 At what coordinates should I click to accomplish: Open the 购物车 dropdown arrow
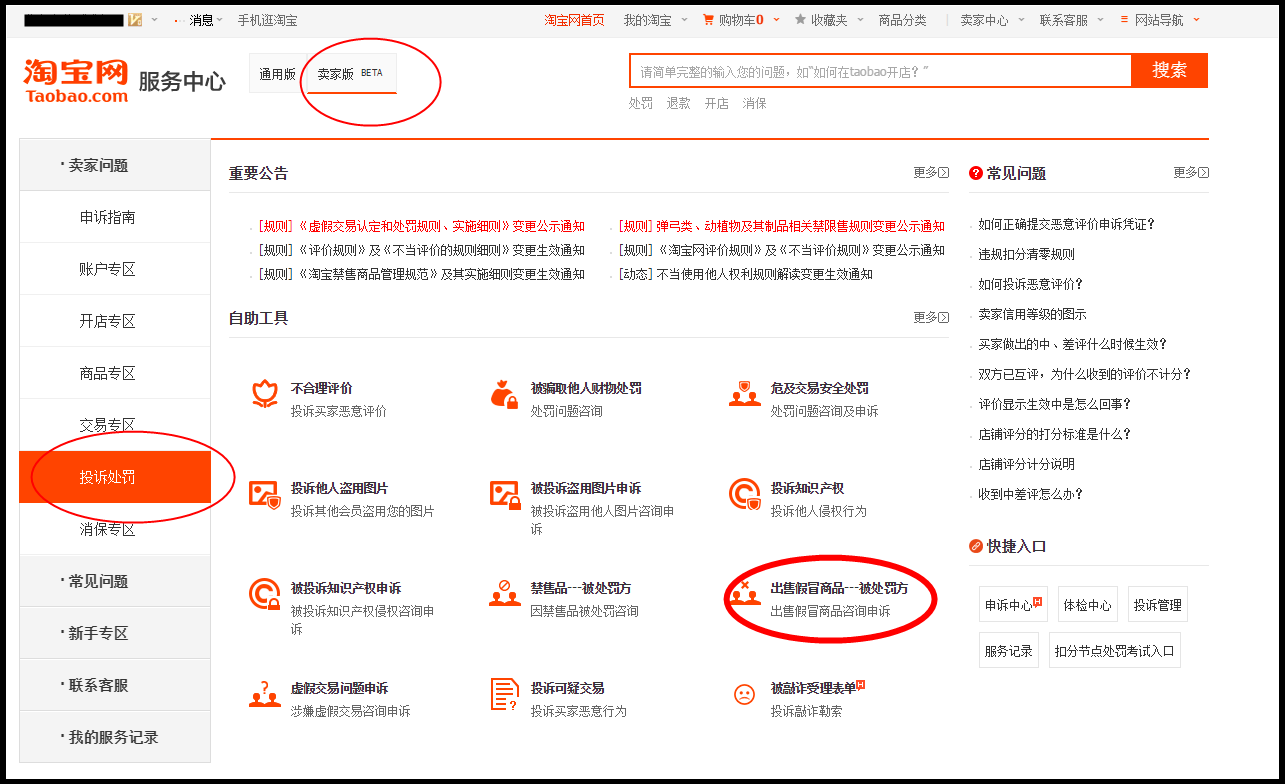coord(776,20)
